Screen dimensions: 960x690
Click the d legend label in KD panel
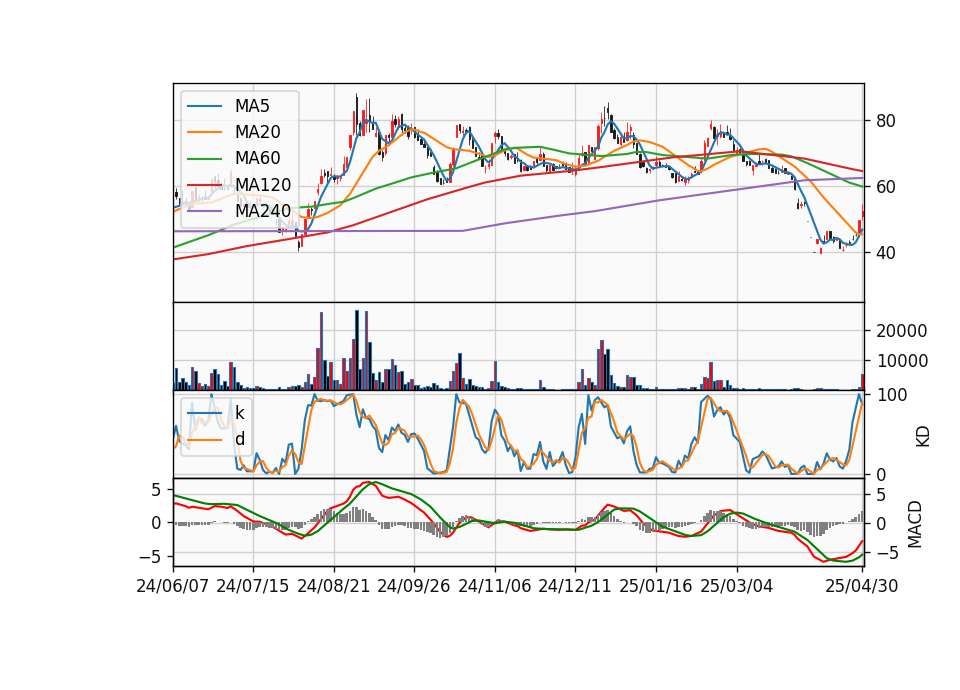click(x=240, y=439)
